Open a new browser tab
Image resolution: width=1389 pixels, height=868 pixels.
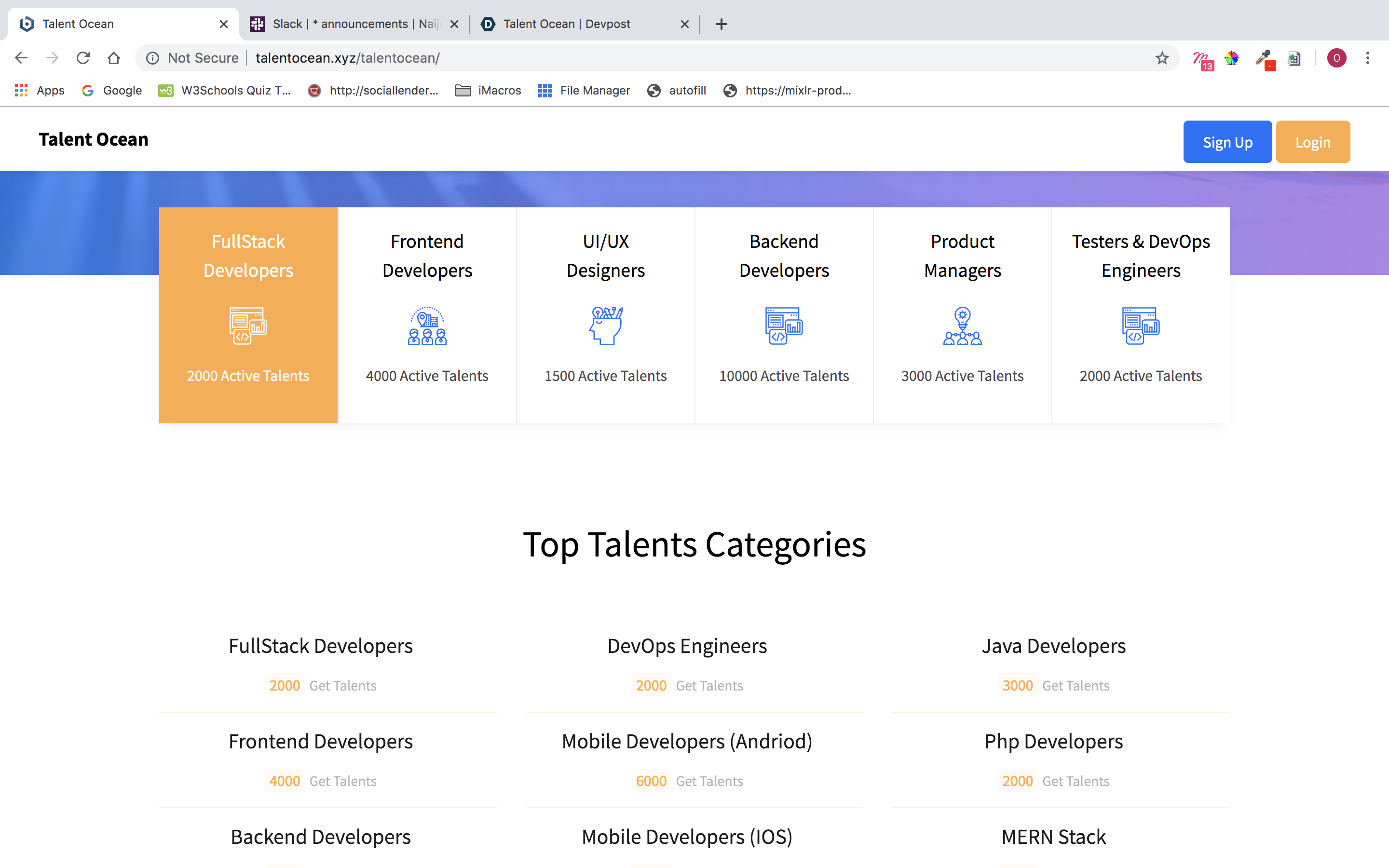pyautogui.click(x=722, y=24)
